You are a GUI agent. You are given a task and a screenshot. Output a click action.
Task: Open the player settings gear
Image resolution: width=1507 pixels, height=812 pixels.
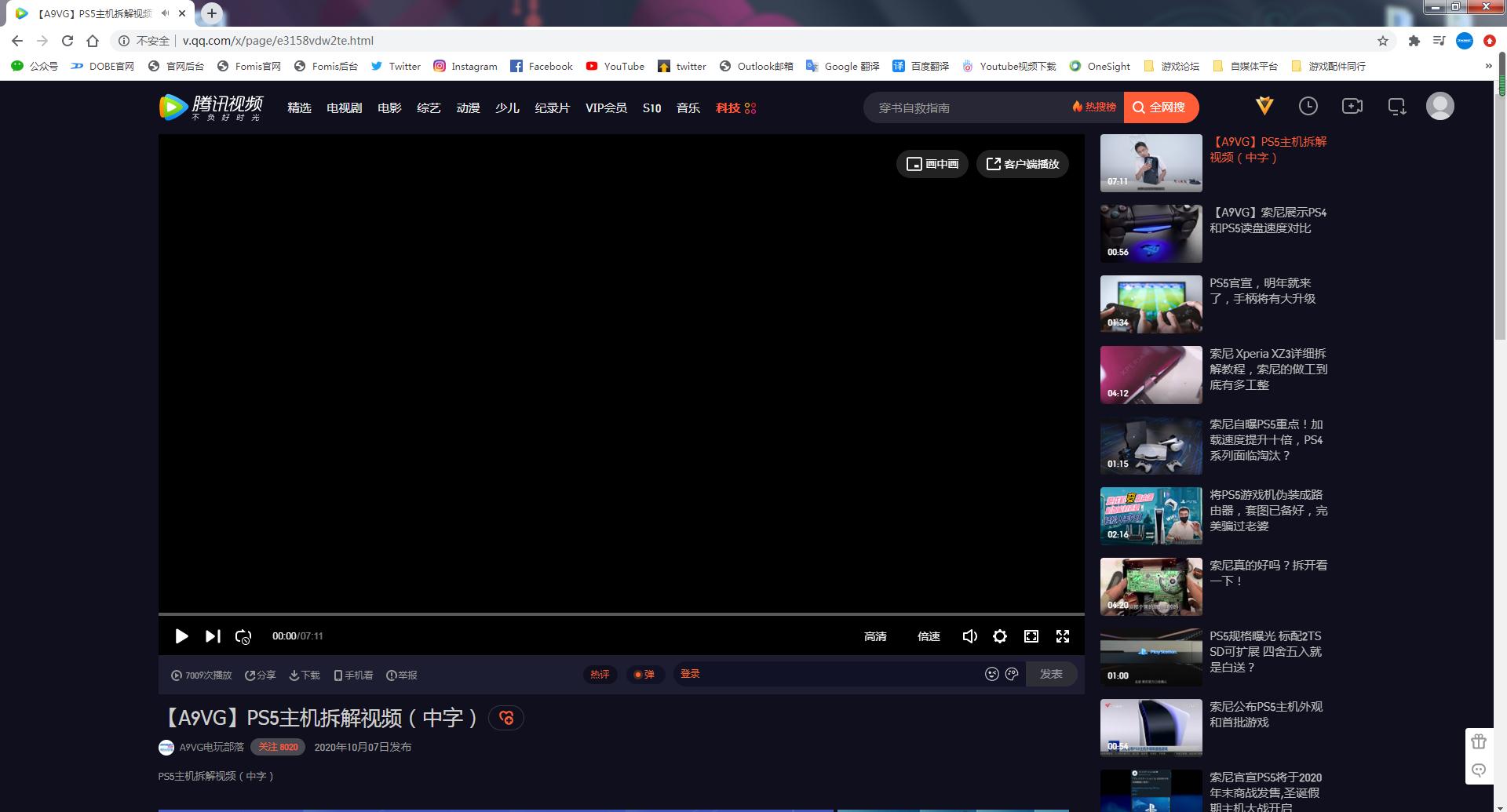coord(999,636)
